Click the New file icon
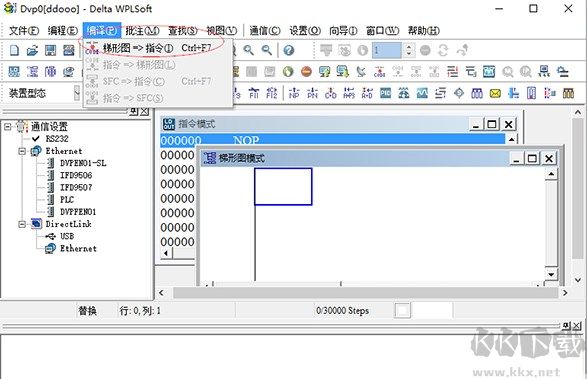Screen dimensions: 587x379 [x=14, y=50]
